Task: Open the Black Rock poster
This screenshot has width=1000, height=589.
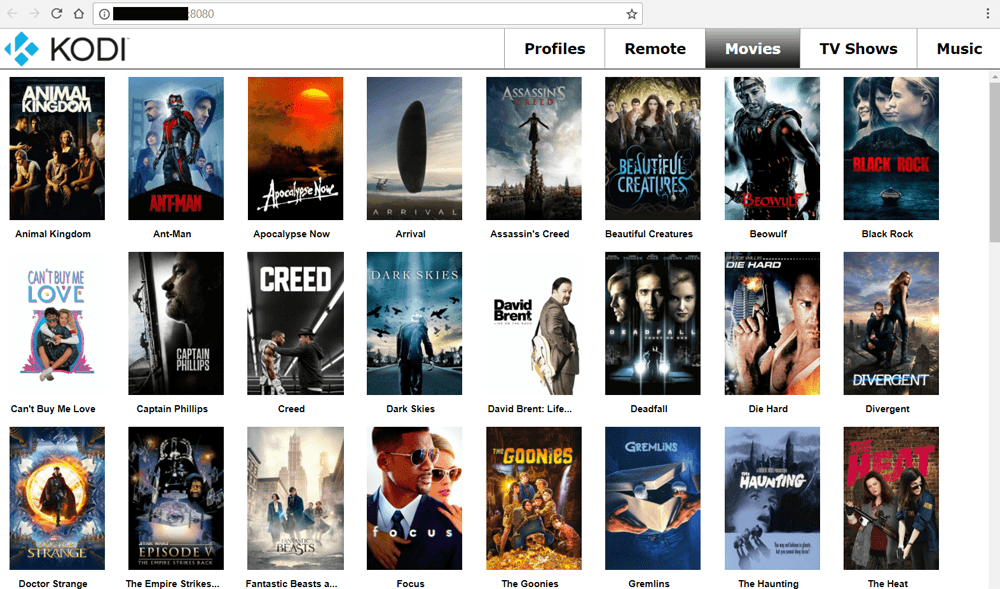Action: pyautogui.click(x=892, y=149)
